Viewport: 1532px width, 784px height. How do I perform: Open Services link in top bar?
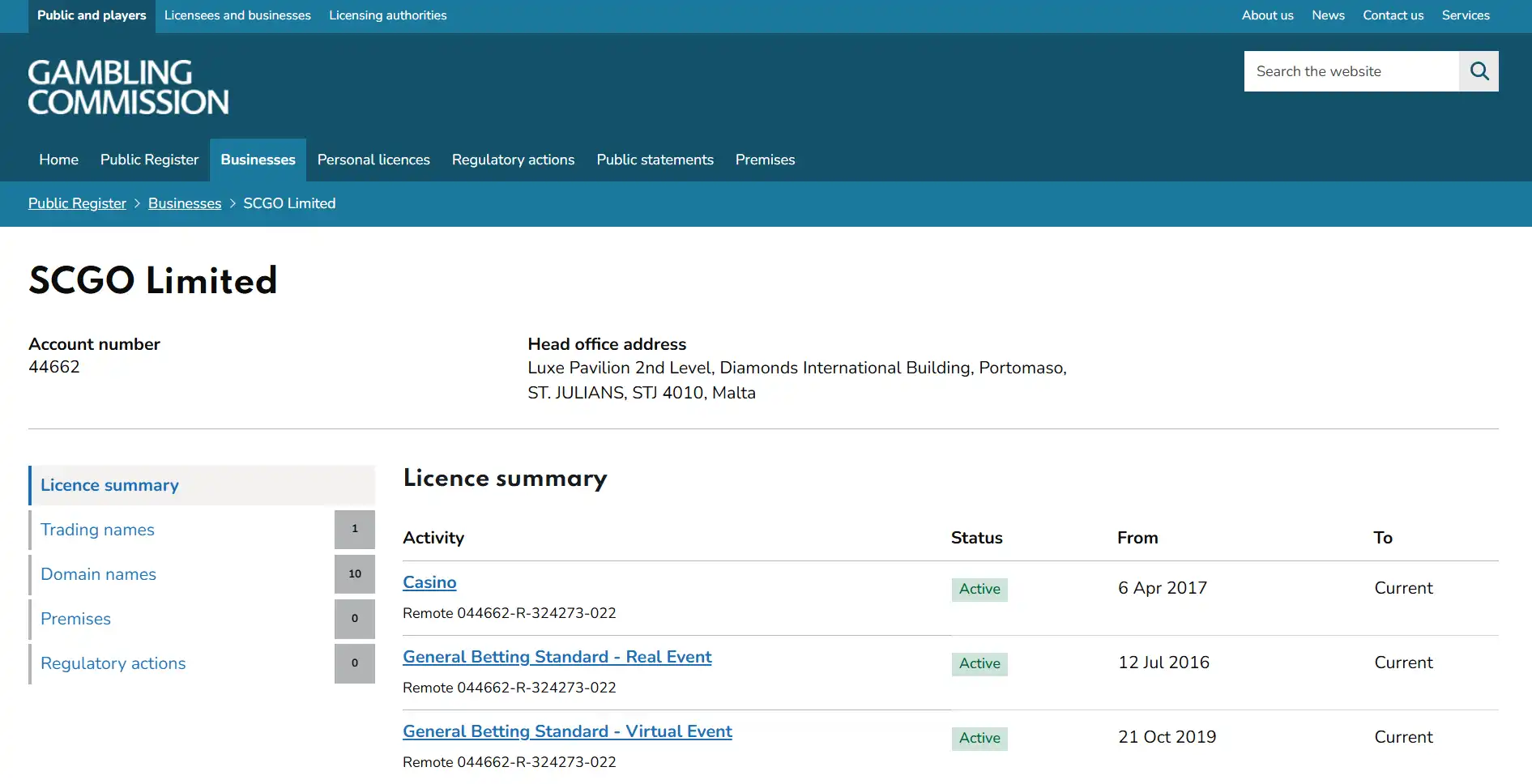1466,15
